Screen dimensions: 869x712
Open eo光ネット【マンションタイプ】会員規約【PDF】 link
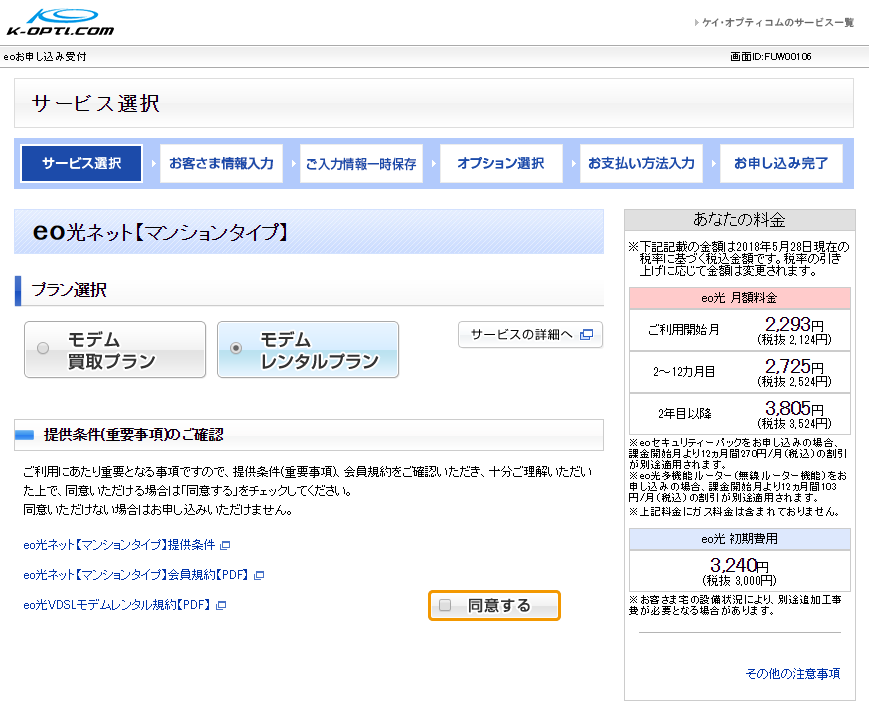click(136, 575)
